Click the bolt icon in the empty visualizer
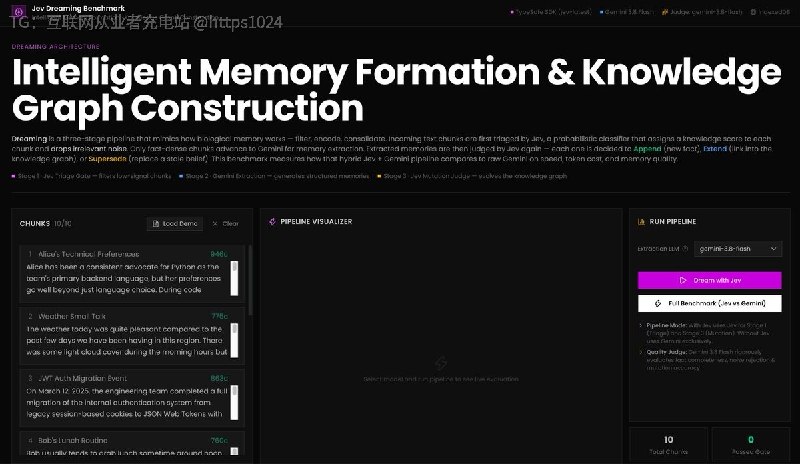Viewport: 800px width, 464px height. pos(441,363)
